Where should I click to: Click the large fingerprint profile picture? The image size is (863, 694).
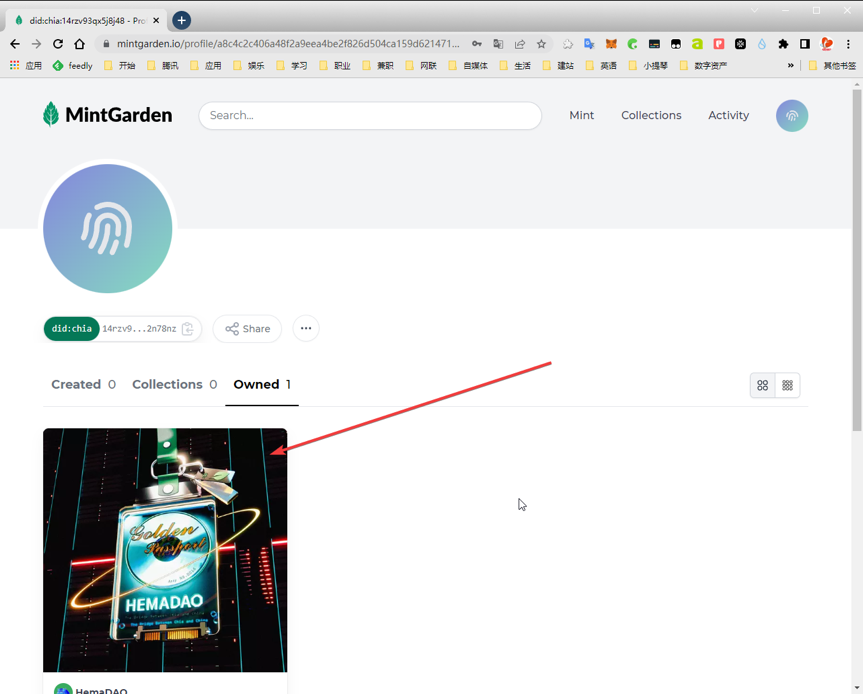(107, 228)
